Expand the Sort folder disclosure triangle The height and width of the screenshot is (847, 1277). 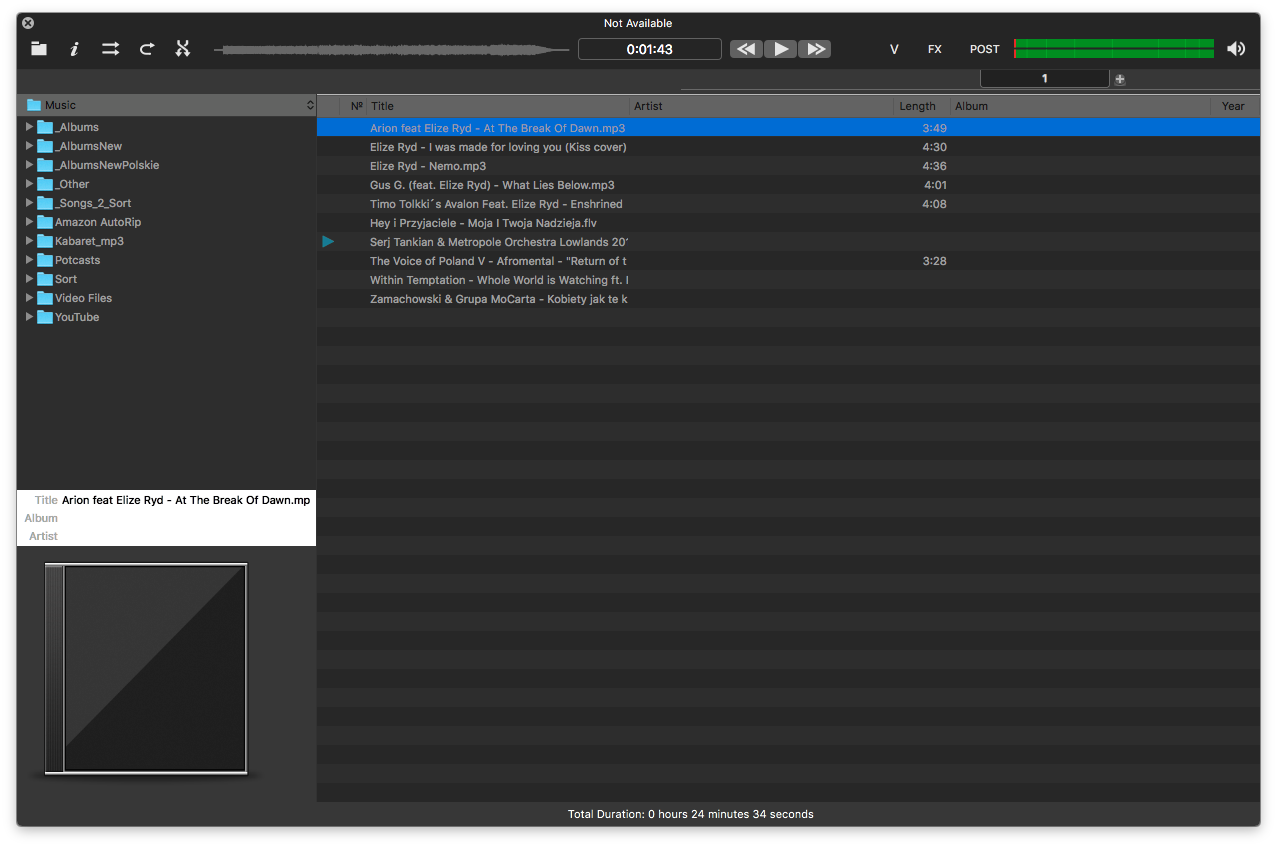click(x=29, y=279)
